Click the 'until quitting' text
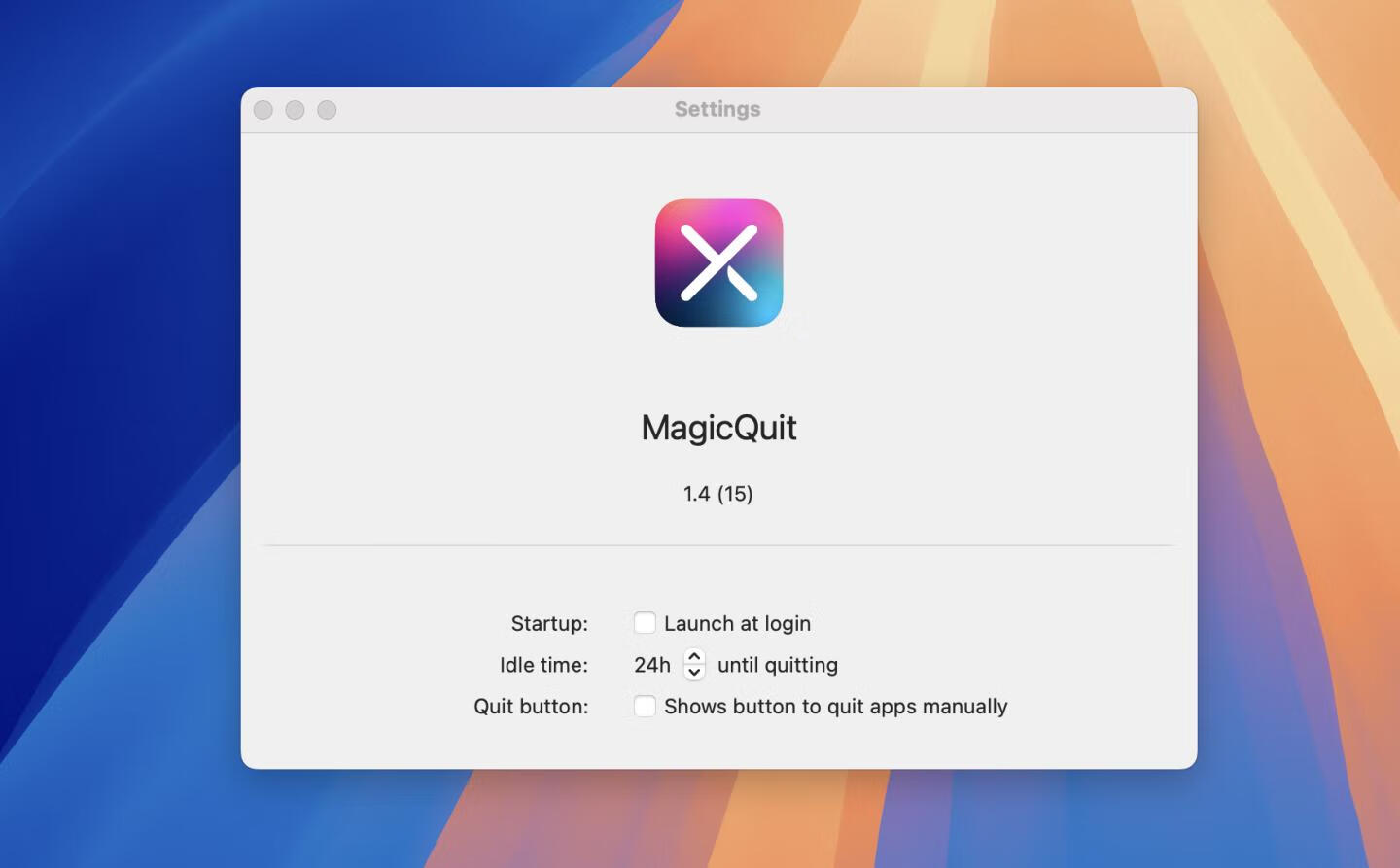The width and height of the screenshot is (1400, 868). click(778, 665)
